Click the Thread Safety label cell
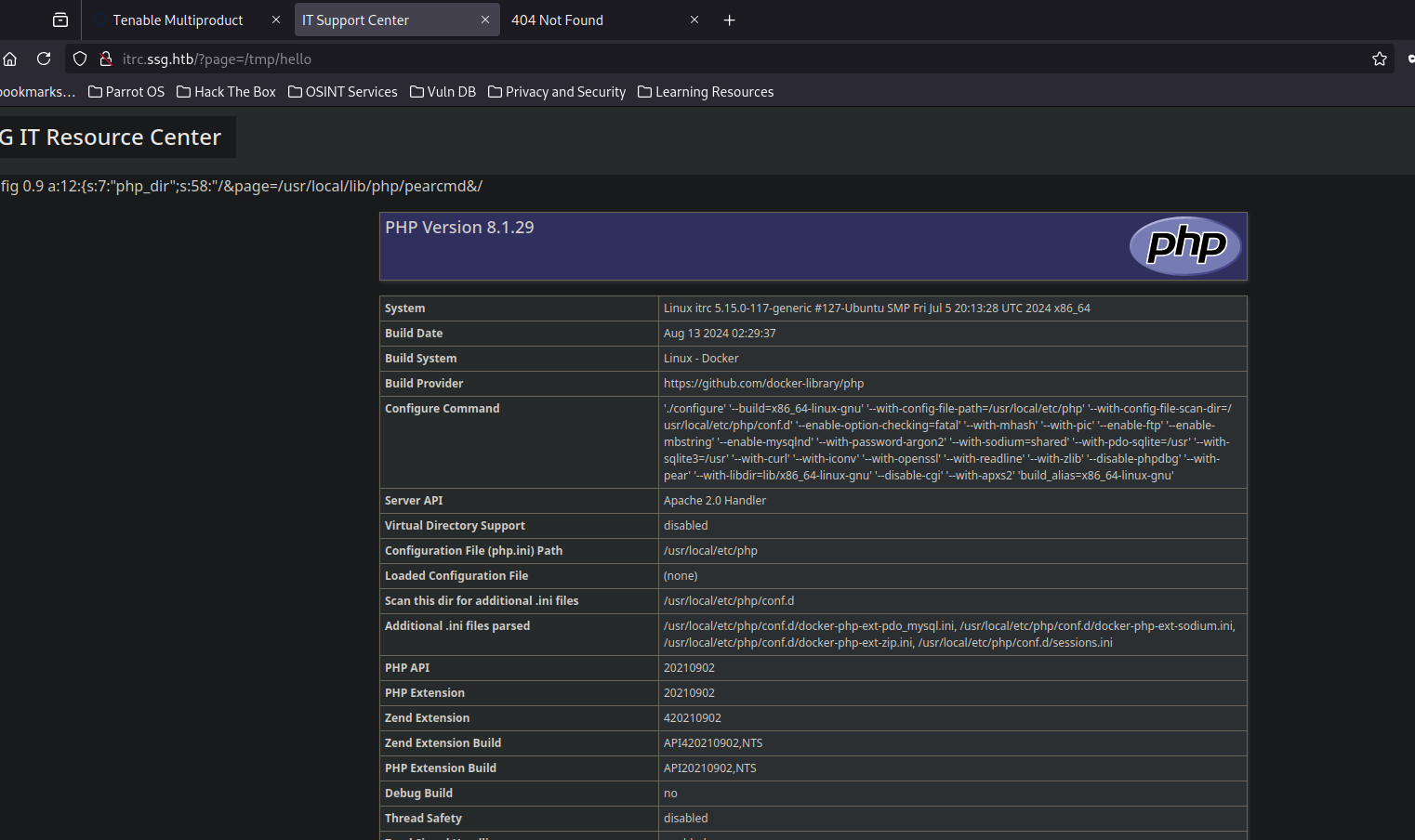The height and width of the screenshot is (840, 1415). tap(519, 819)
